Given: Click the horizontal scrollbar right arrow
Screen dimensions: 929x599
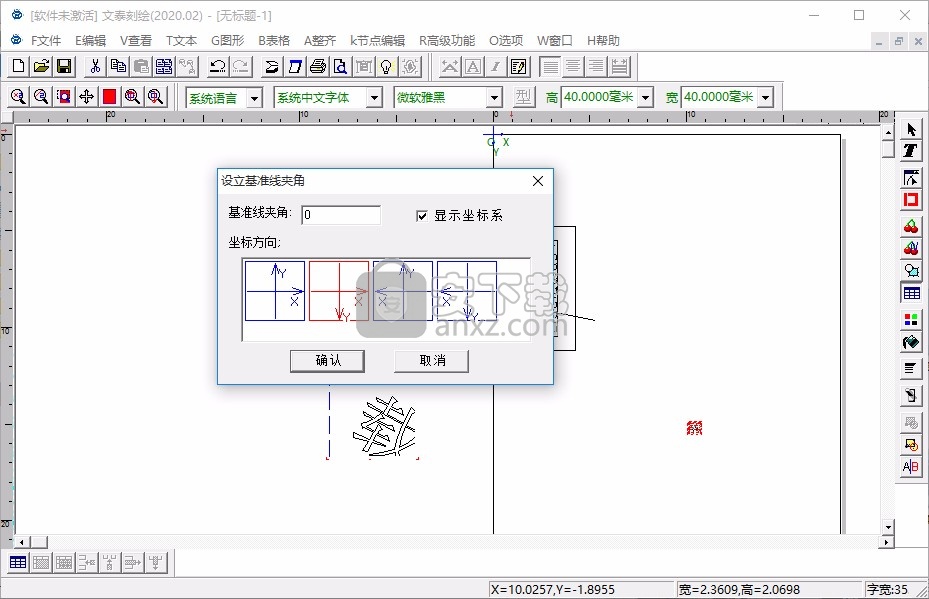Looking at the screenshot, I should click(887, 542).
